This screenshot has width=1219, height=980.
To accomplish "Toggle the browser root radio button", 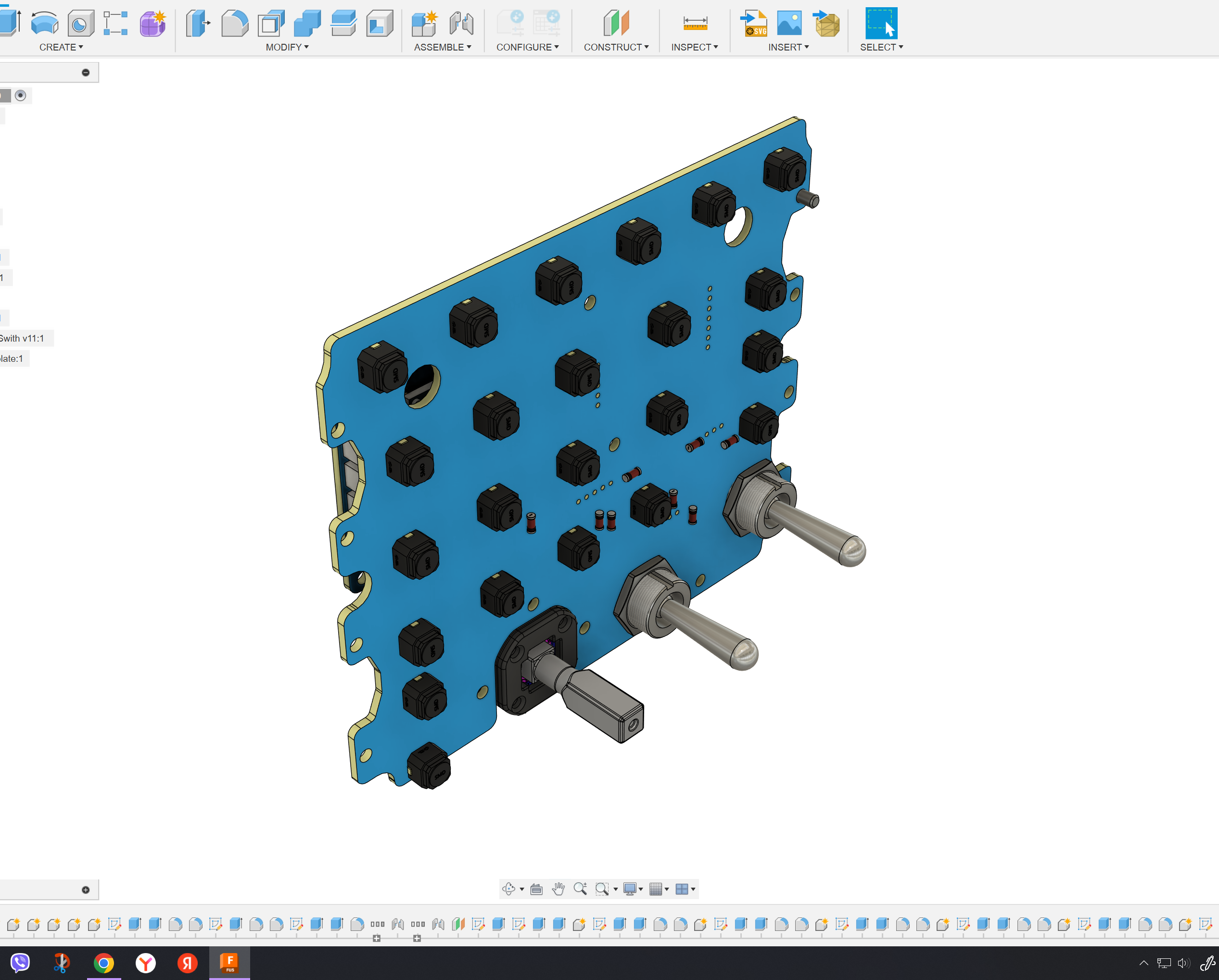I will (21, 96).
